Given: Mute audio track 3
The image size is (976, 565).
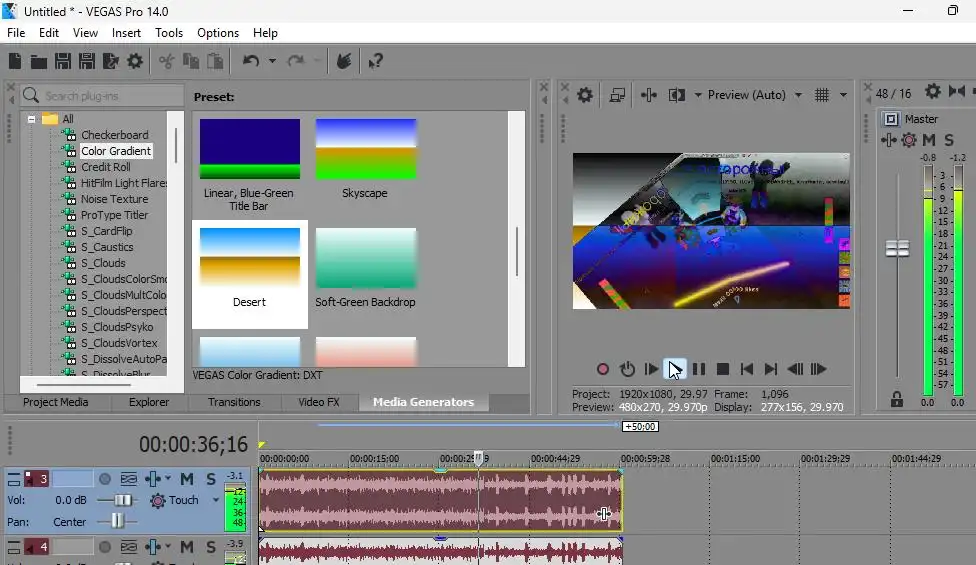Looking at the screenshot, I should coord(187,479).
